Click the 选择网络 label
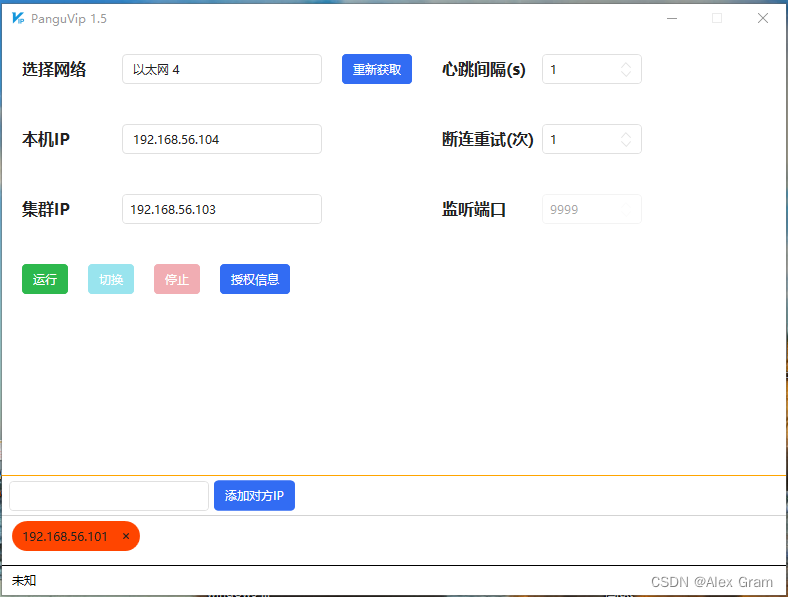 [x=54, y=69]
